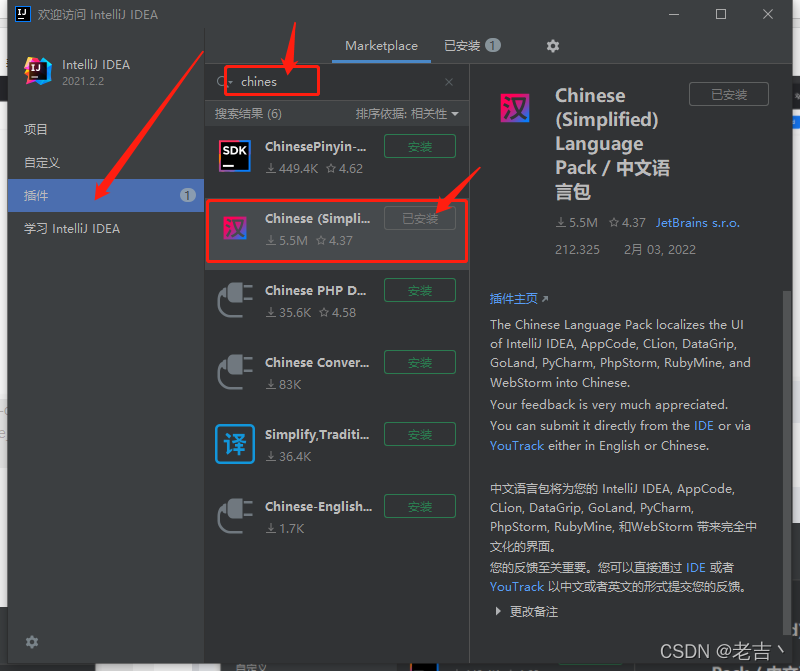Open YouTrack link in English description
The width and height of the screenshot is (800, 671).
coord(517,445)
